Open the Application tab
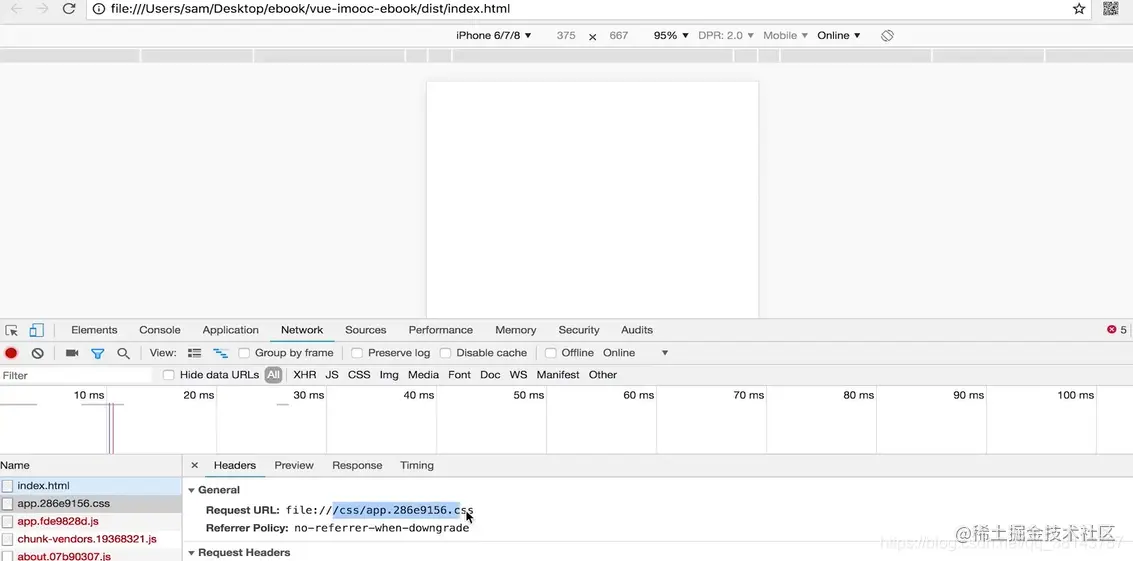Image resolution: width=1133 pixels, height=561 pixels. pos(231,330)
